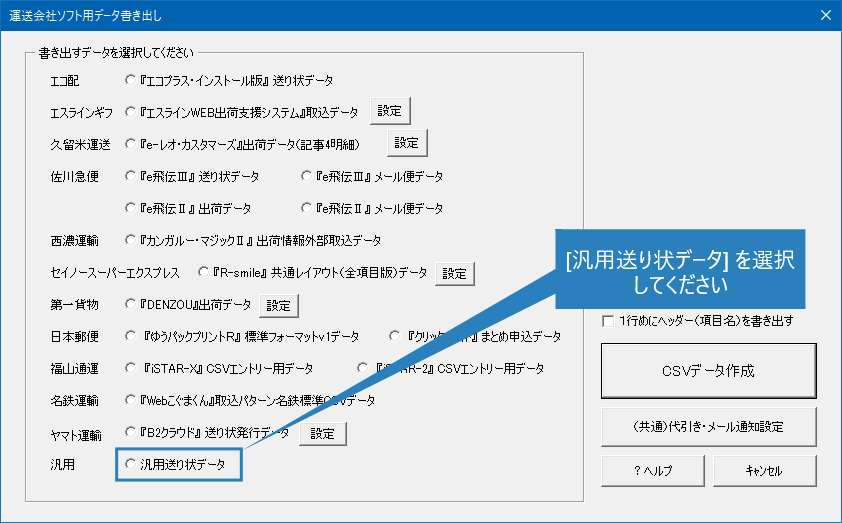The image size is (842, 523).
Task: Select the エコプラス・インストール版 送り状データ option
Action: click(131, 80)
